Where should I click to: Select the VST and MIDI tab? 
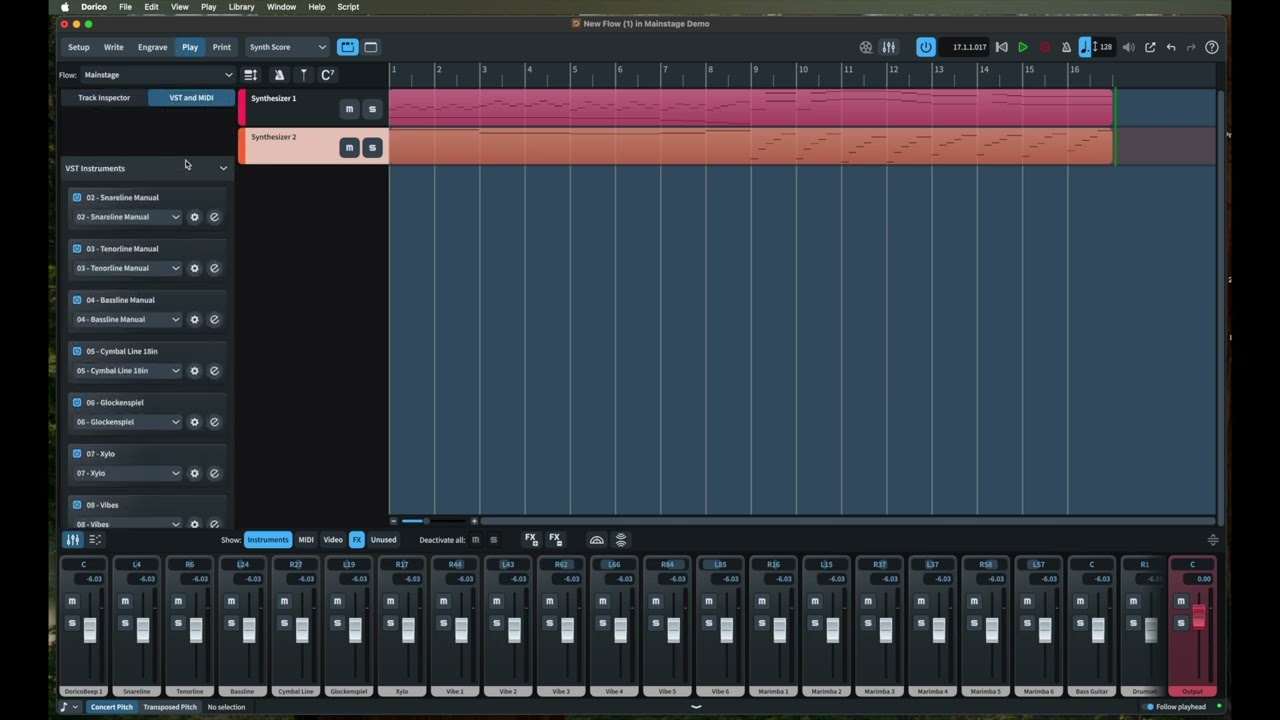[191, 98]
